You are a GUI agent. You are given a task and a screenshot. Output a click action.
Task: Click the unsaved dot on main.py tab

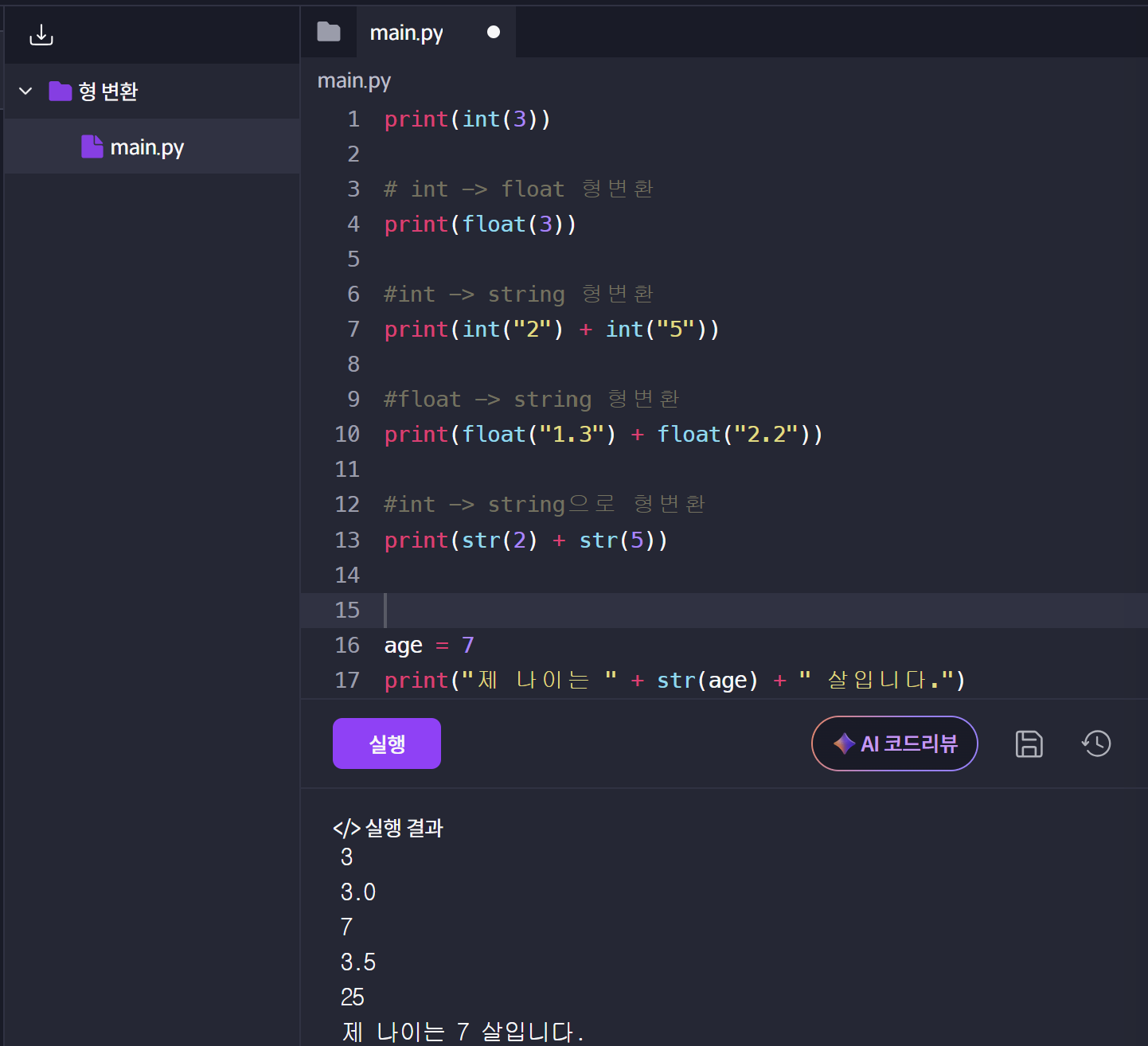tap(494, 32)
